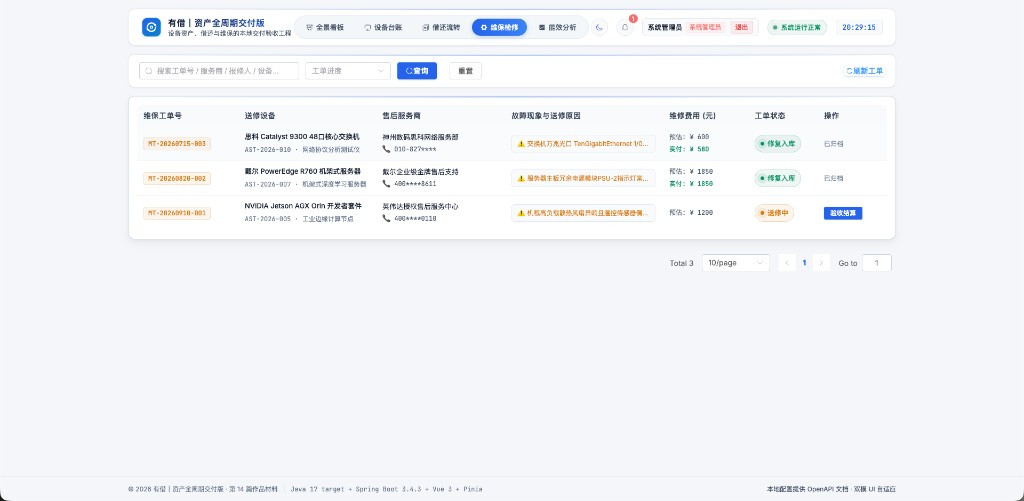Click 已归档 in the Catalyst 9300 row

point(833,144)
